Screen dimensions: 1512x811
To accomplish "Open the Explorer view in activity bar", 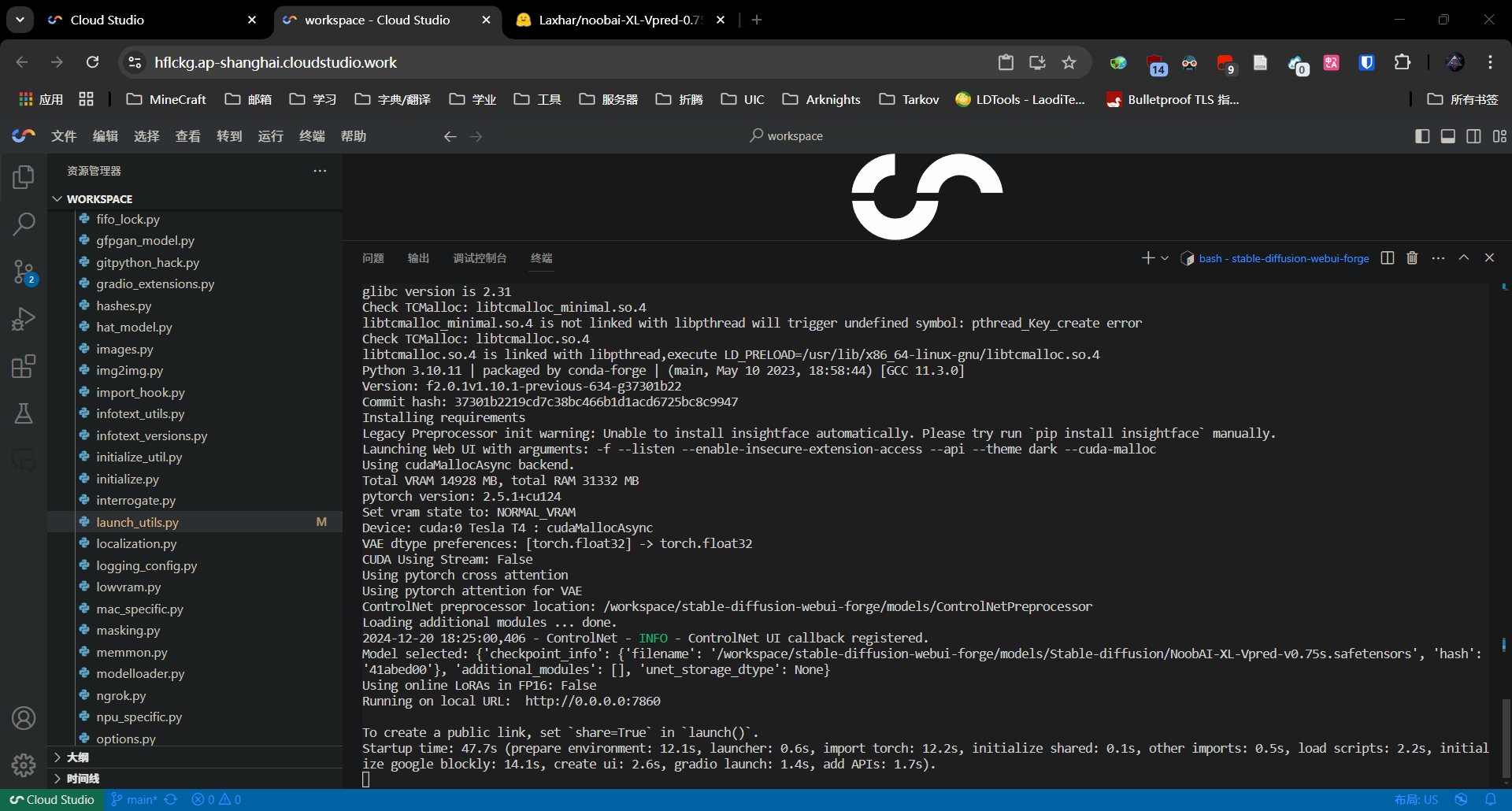I will click(24, 177).
